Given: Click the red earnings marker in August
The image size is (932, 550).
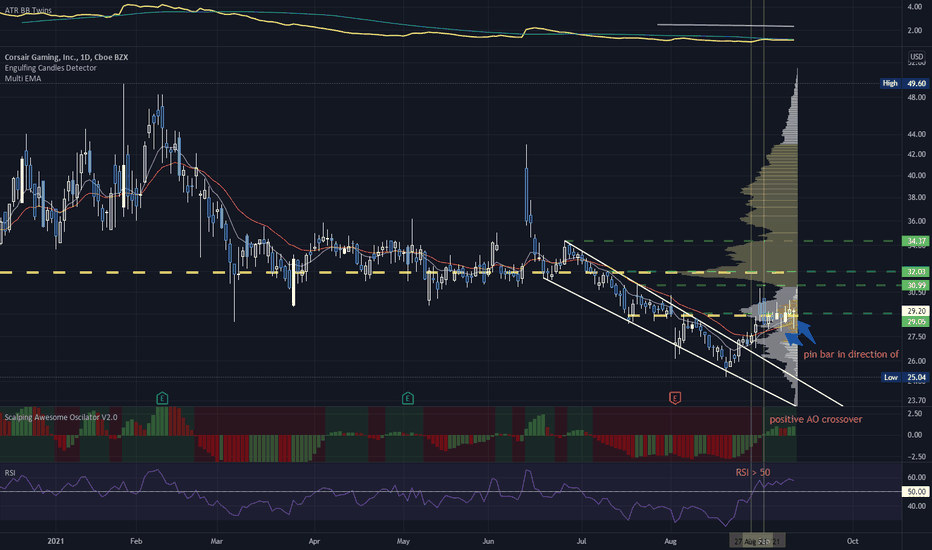Looking at the screenshot, I should (x=675, y=398).
